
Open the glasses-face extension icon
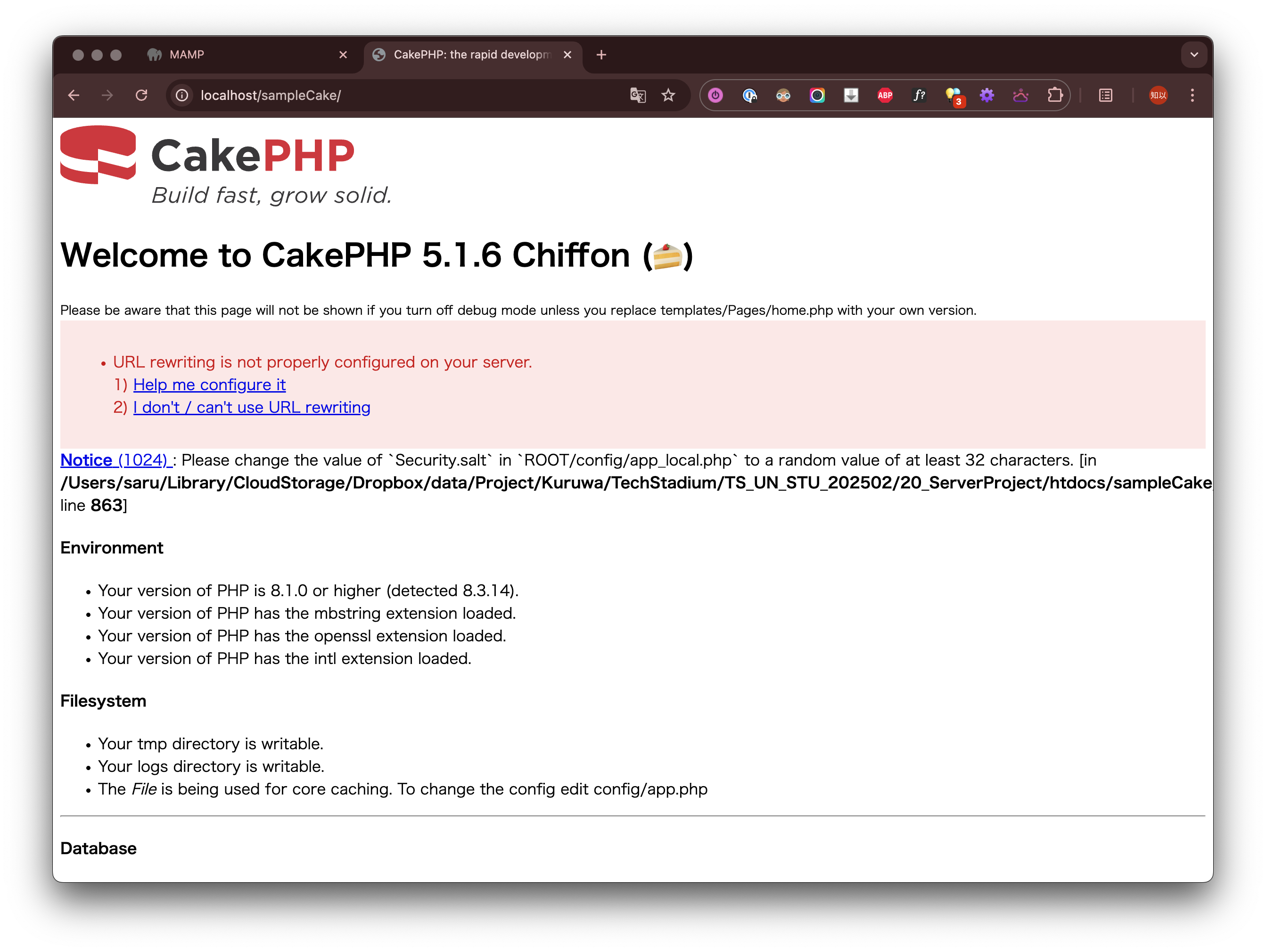783,96
